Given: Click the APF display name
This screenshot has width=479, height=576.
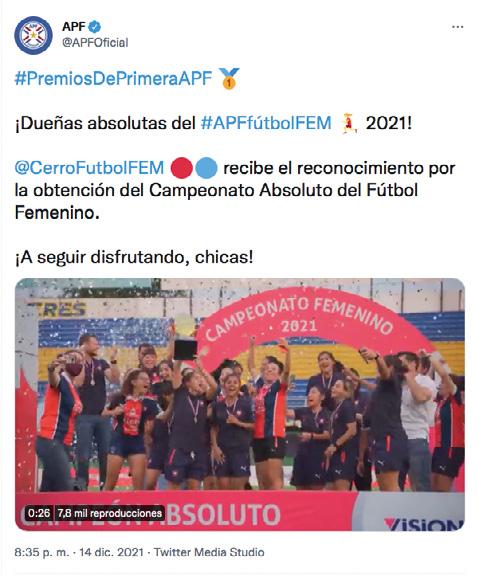Looking at the screenshot, I should [73, 26].
